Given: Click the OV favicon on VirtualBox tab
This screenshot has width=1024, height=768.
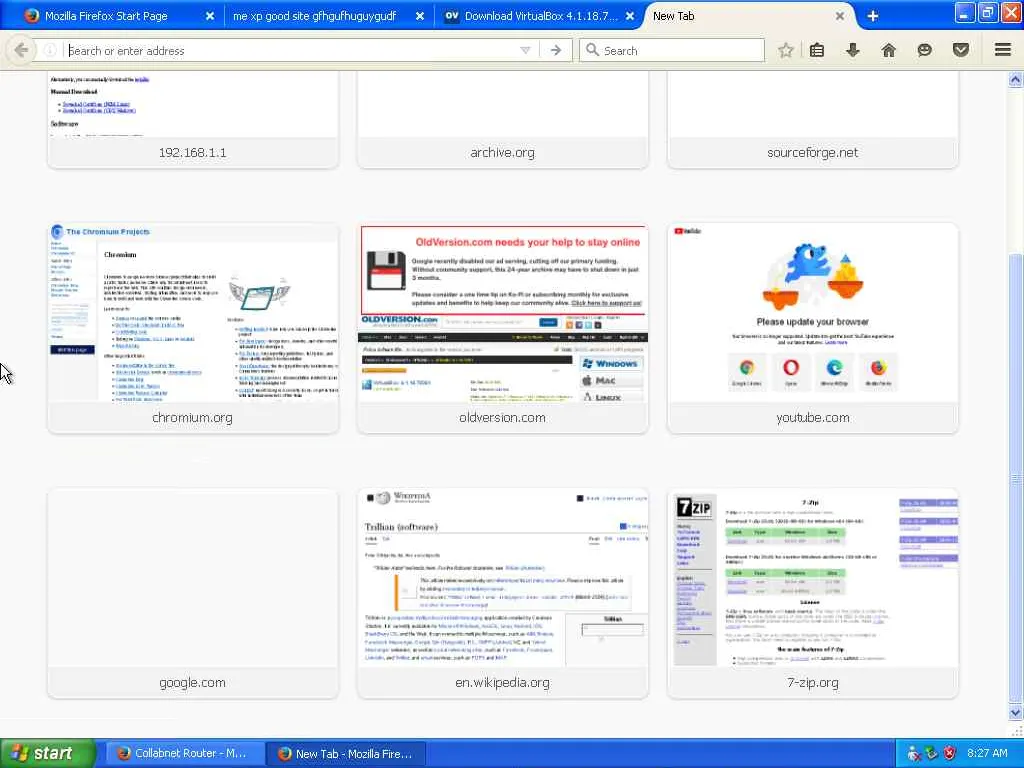Looking at the screenshot, I should point(452,16).
